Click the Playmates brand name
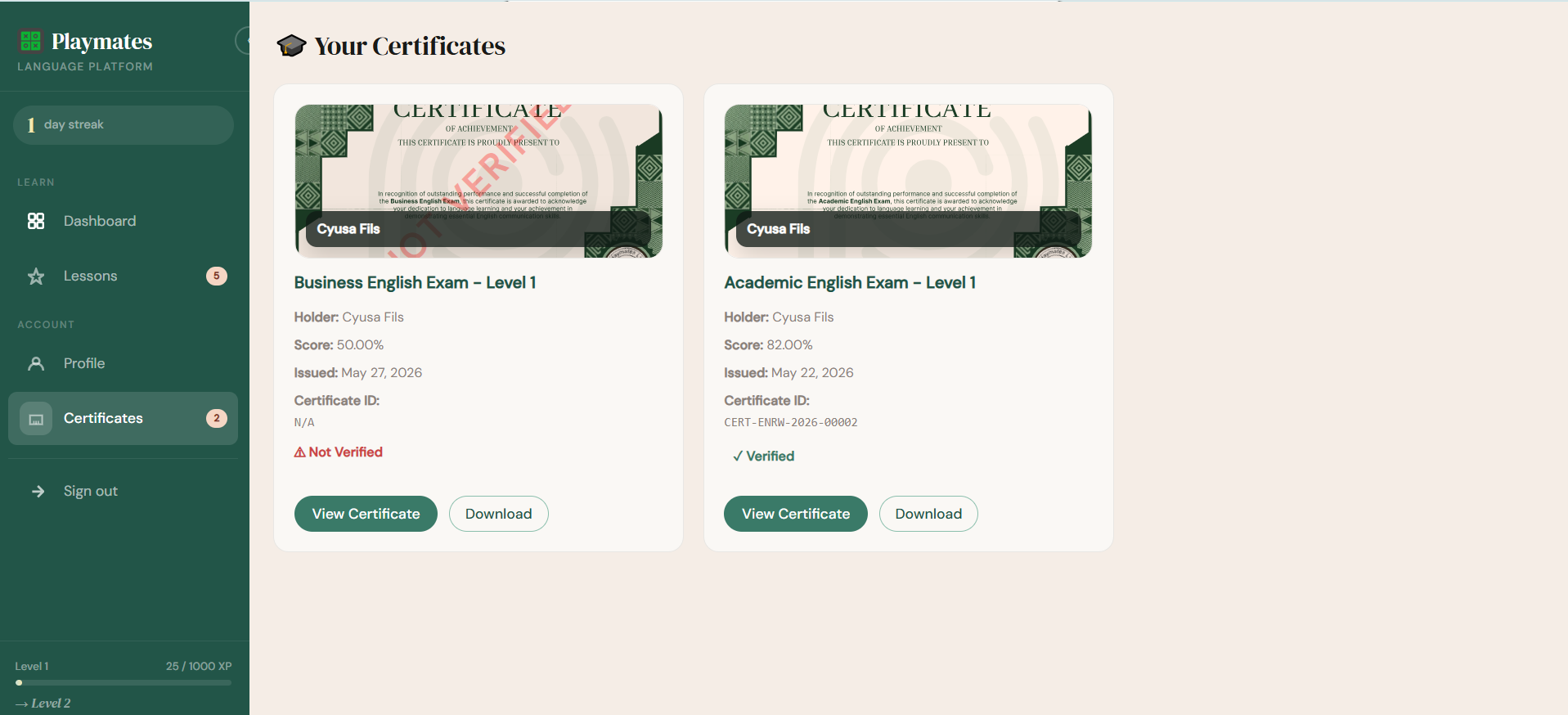The image size is (1568, 715). click(102, 41)
